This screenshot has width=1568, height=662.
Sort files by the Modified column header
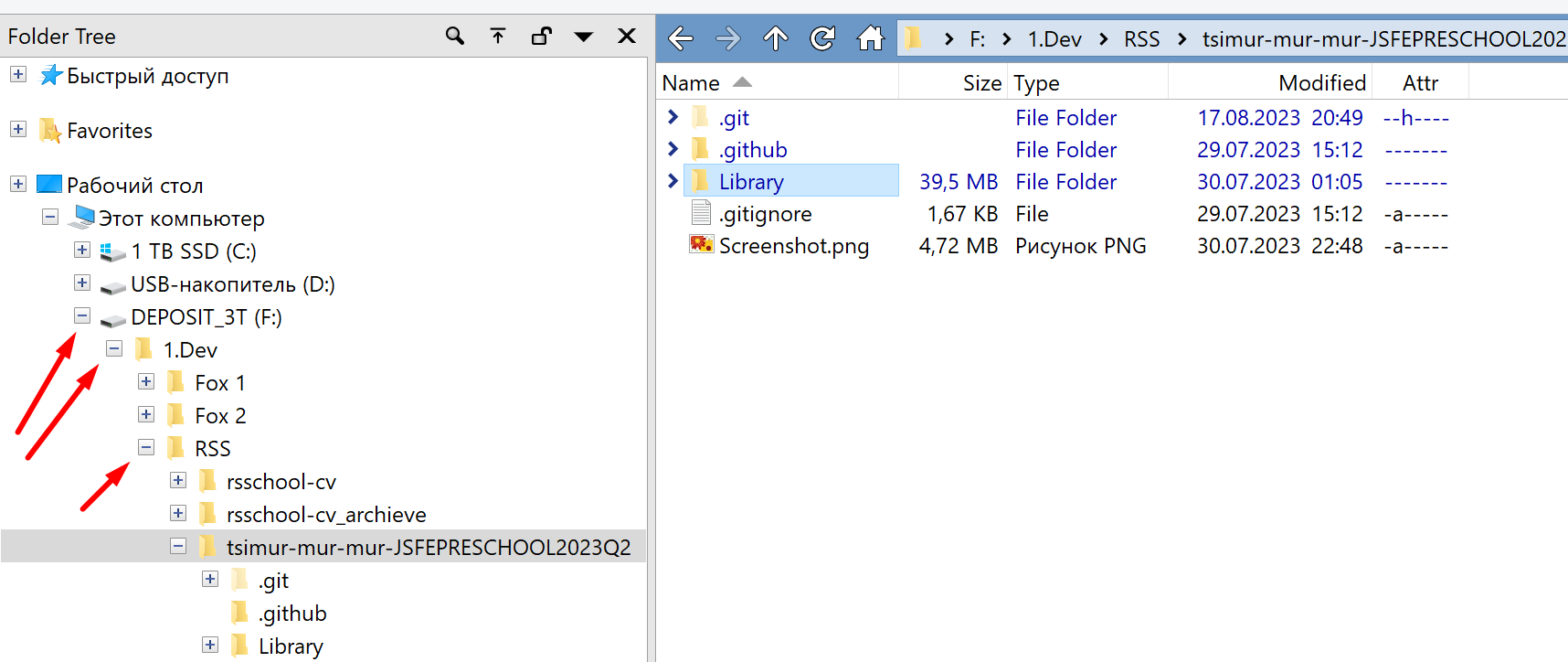[1321, 83]
